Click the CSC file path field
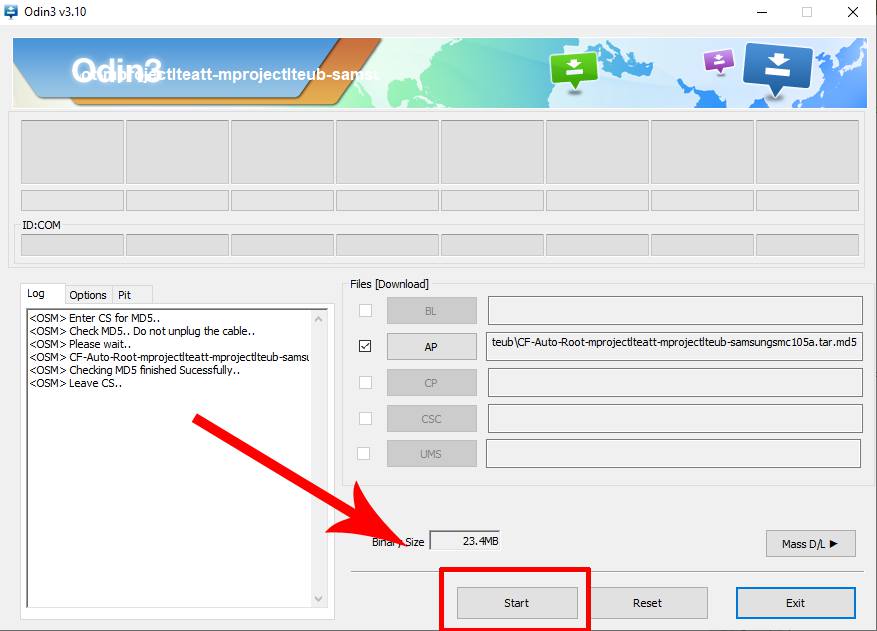The height and width of the screenshot is (631, 877). 675,418
